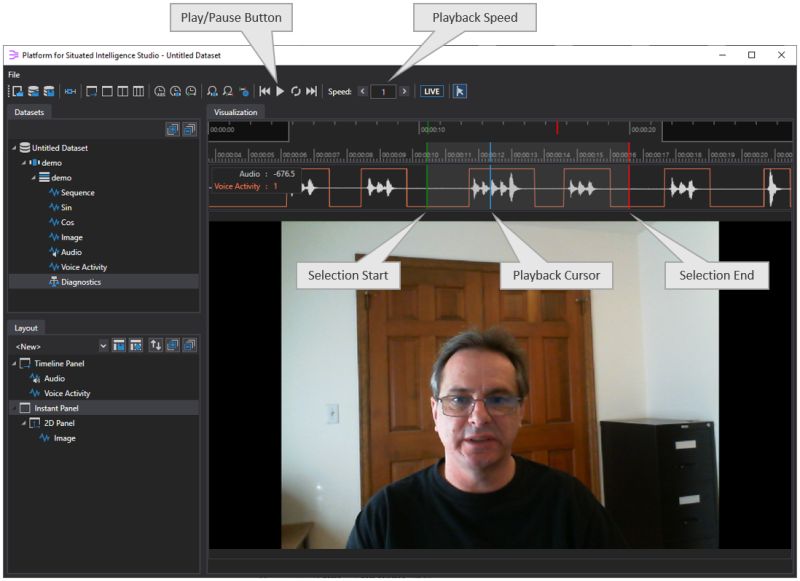Expand all nodes in Datasets panel

tap(172, 130)
